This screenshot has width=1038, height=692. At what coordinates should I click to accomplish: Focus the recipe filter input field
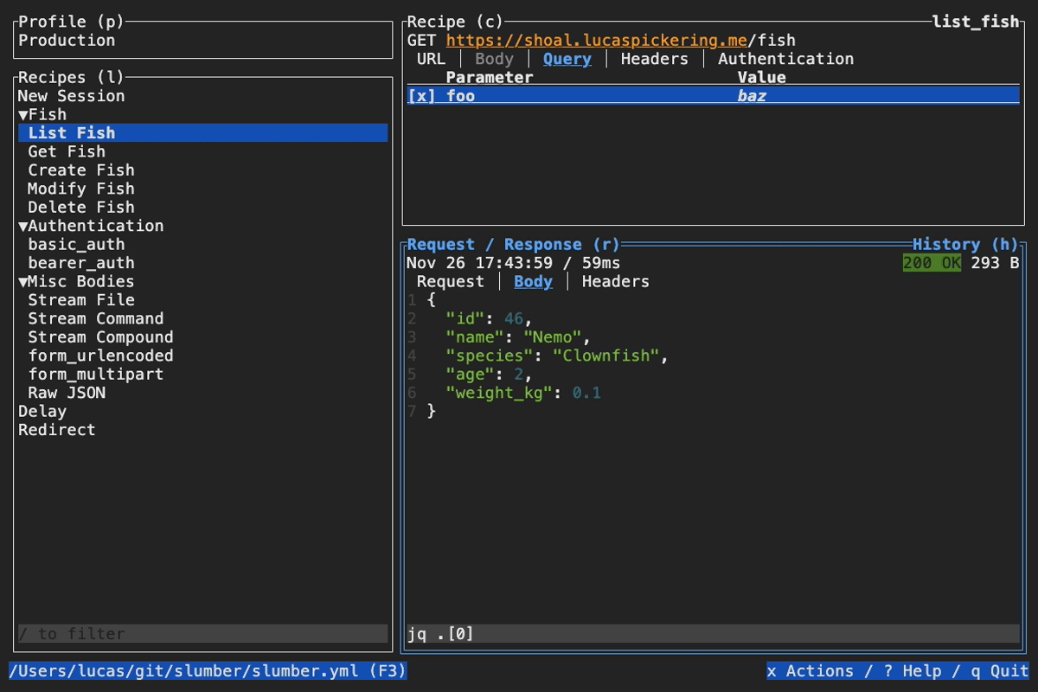202,634
